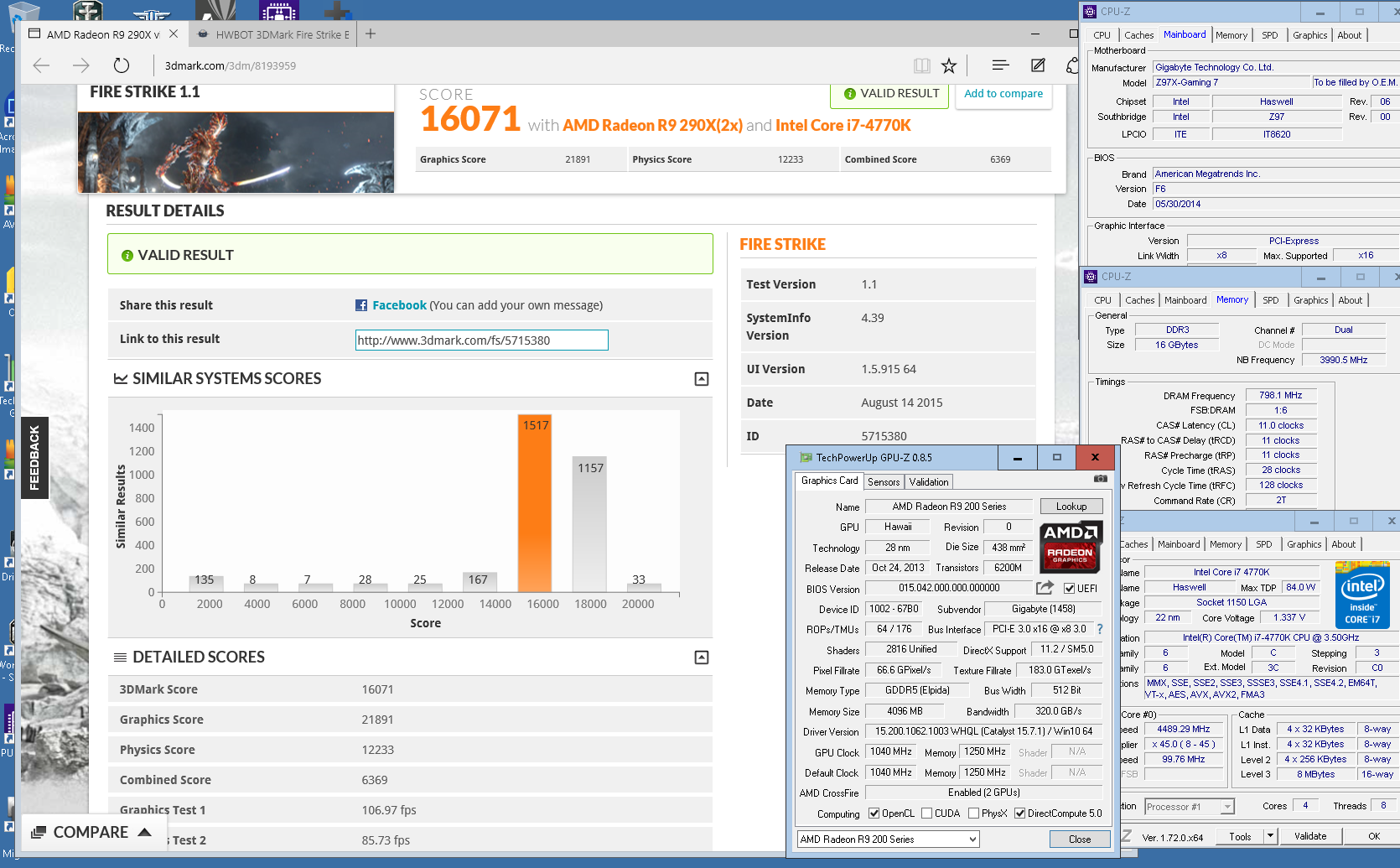This screenshot has width=1400, height=868.
Task: Click Detailed Scores list icon
Action: point(121,657)
